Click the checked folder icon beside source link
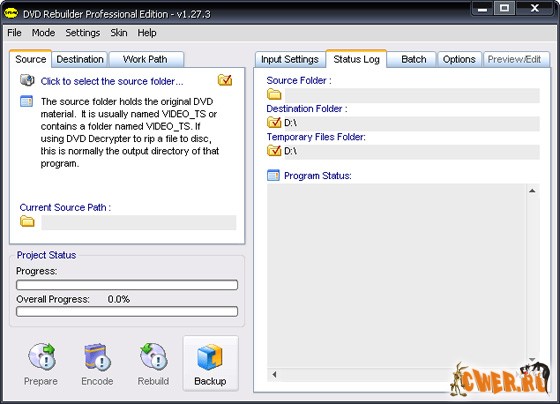560x404 pixels. tap(225, 80)
